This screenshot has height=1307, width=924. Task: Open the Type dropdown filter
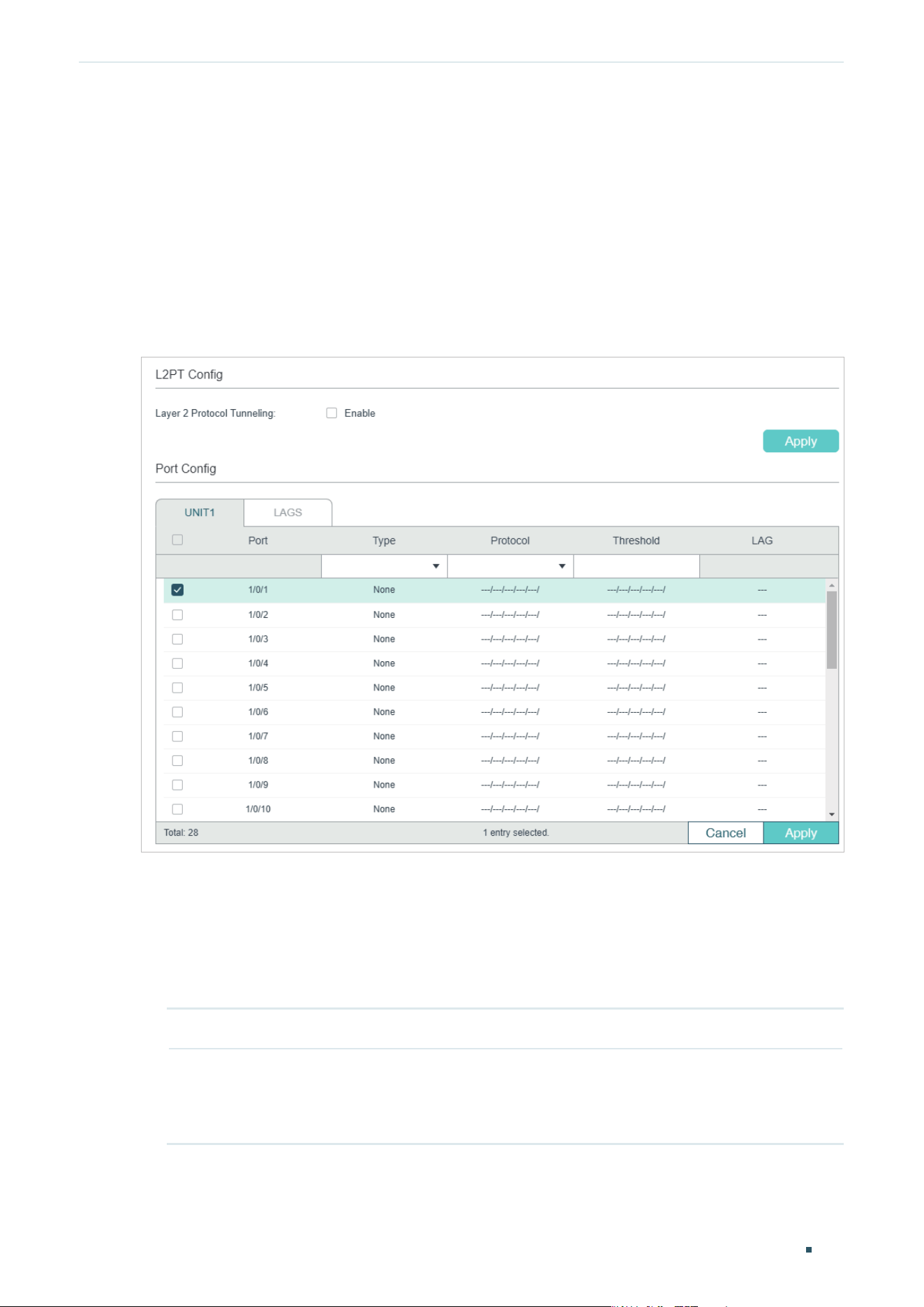coord(384,566)
